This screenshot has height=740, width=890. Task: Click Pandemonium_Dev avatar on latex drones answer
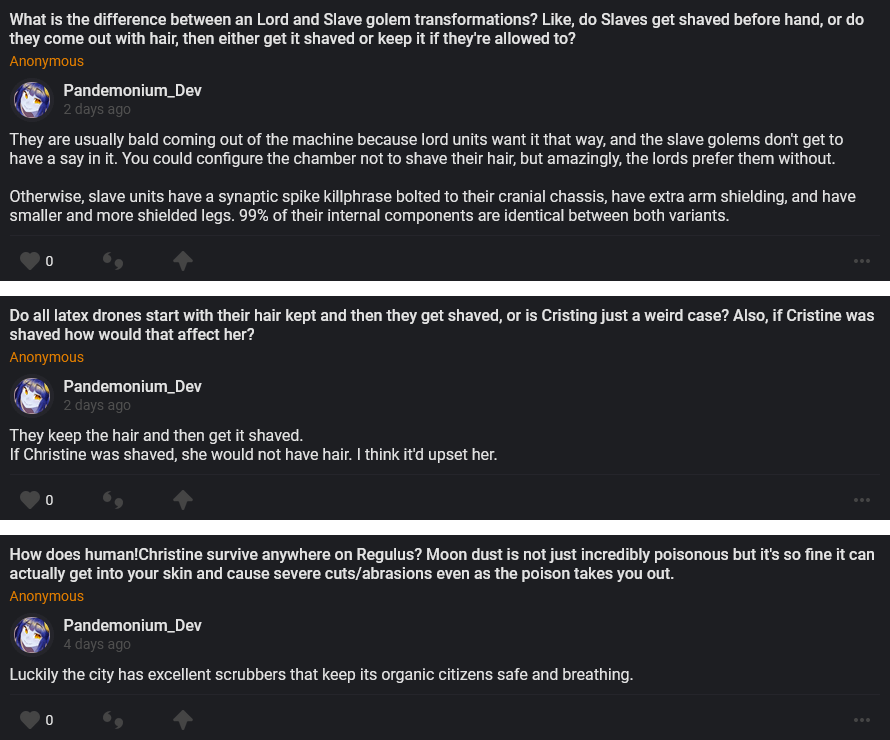[32, 396]
